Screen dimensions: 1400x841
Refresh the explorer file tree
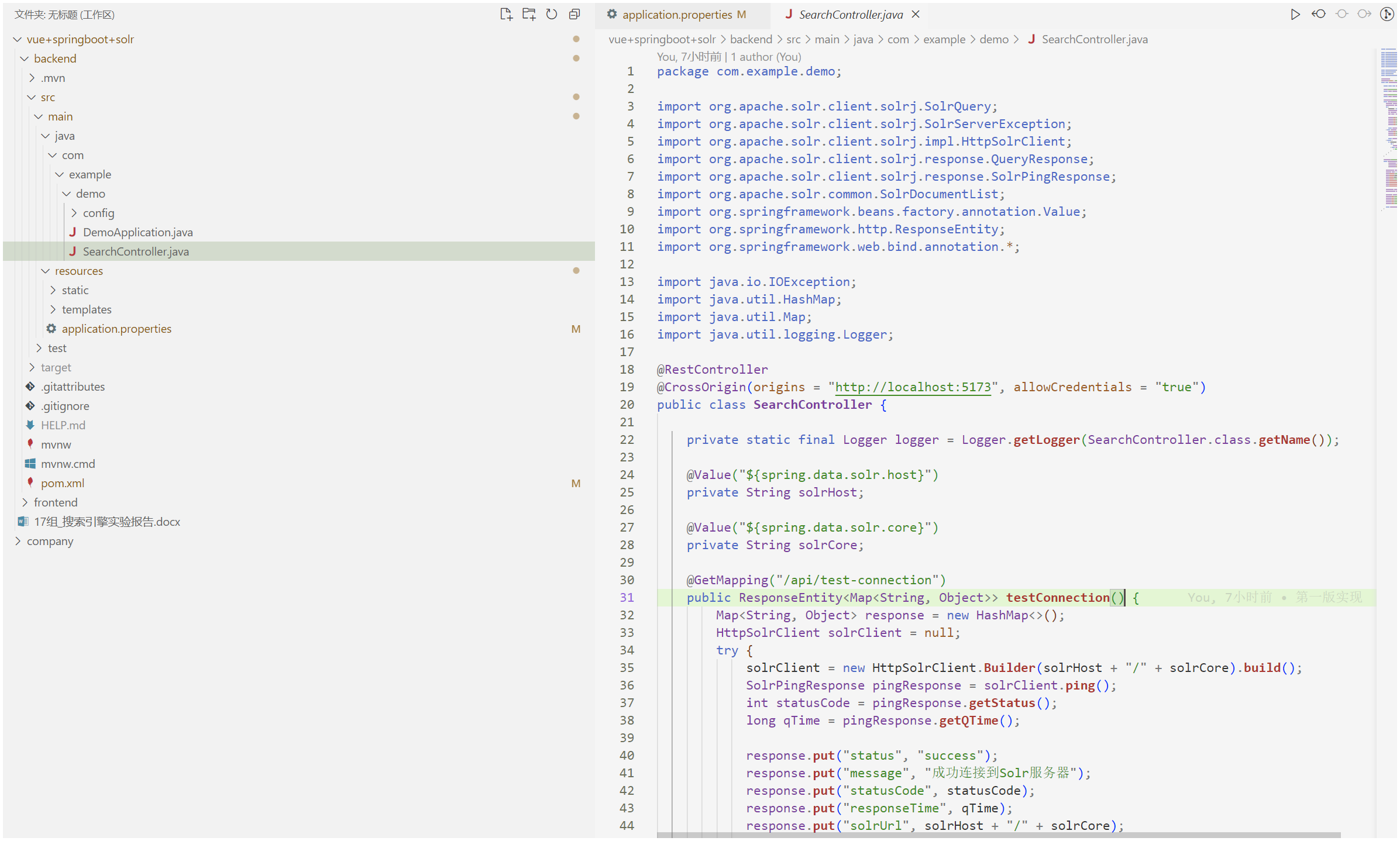click(552, 15)
